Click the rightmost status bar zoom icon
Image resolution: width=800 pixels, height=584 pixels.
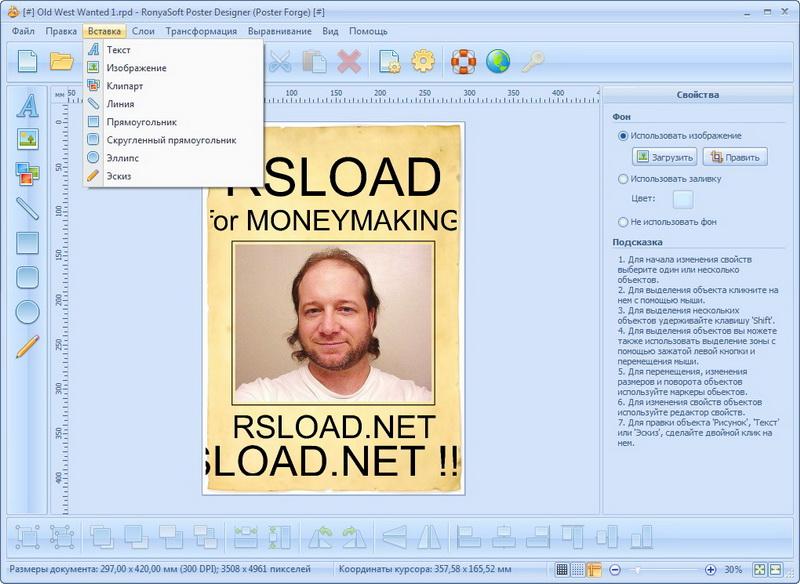[x=776, y=569]
